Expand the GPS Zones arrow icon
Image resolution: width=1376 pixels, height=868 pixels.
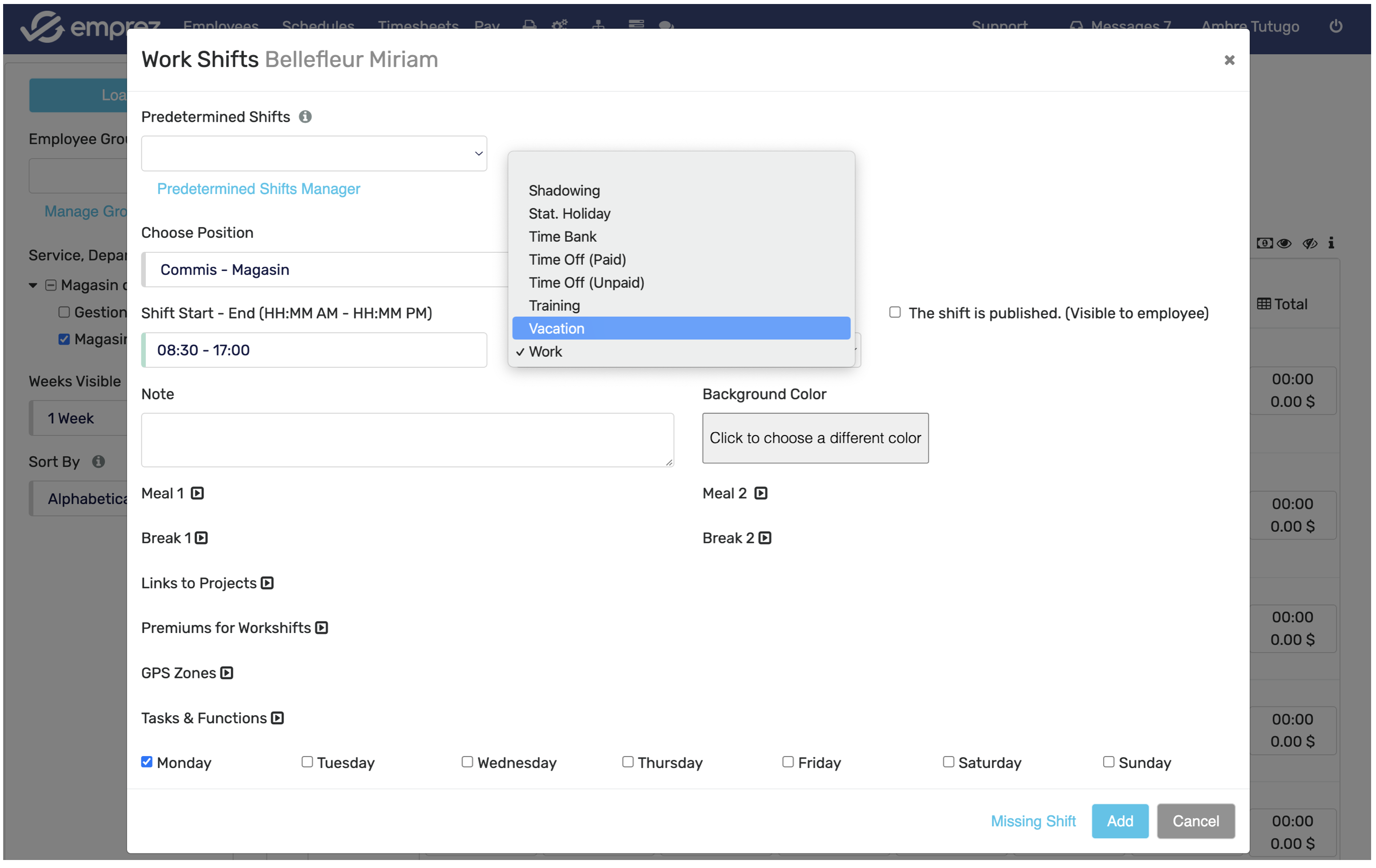click(x=227, y=673)
